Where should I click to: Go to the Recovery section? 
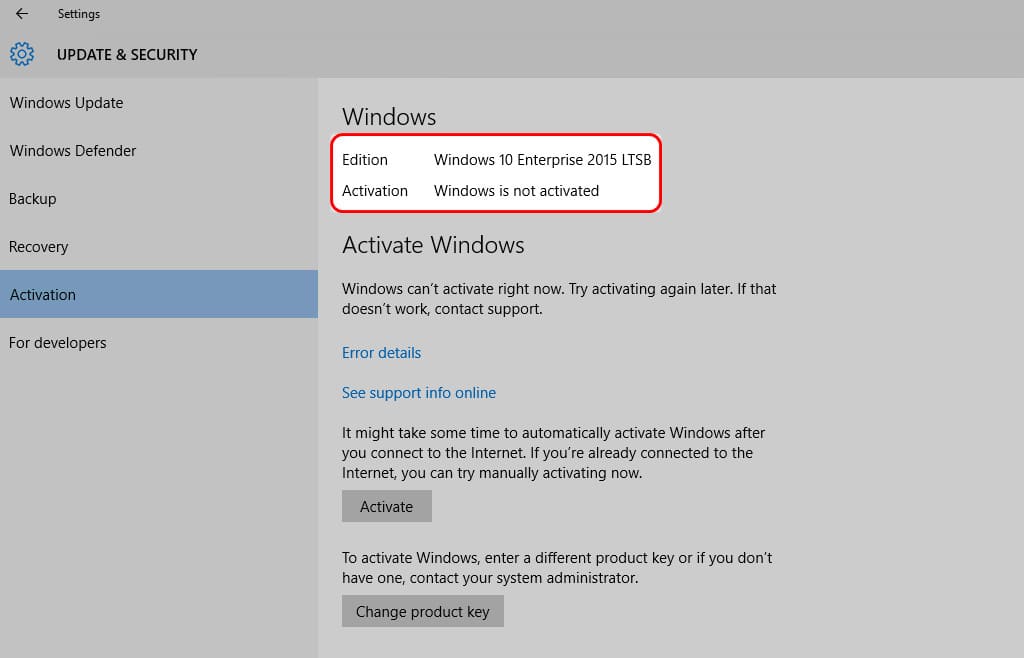click(x=159, y=247)
